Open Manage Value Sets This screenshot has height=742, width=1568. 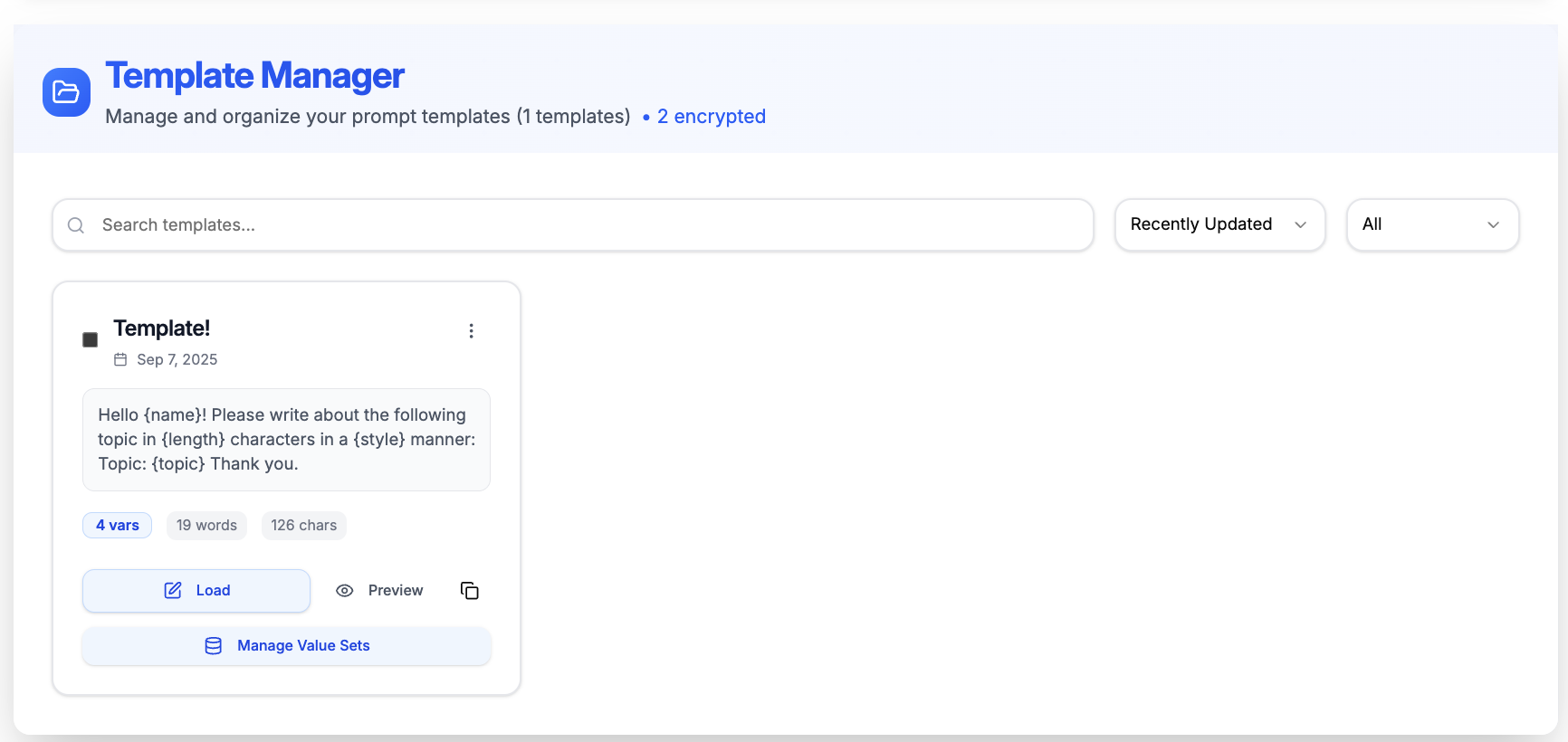coord(302,646)
